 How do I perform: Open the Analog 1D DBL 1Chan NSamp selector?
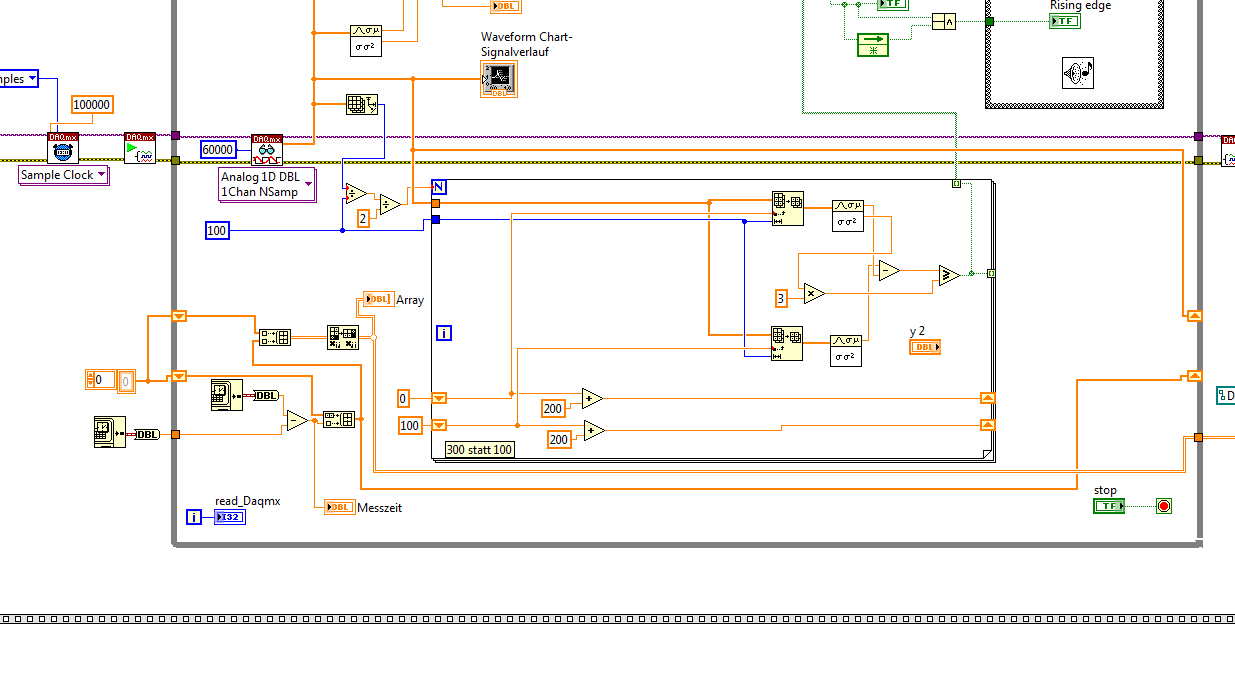(x=267, y=184)
